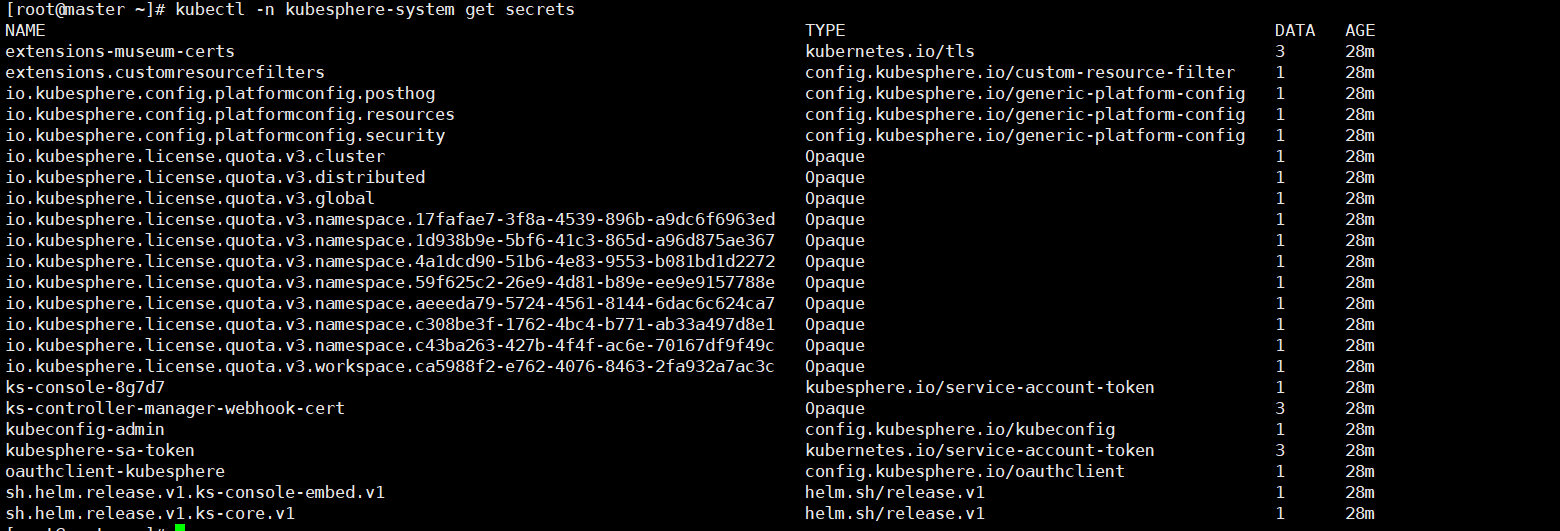Click the AGE column header

click(x=1360, y=31)
